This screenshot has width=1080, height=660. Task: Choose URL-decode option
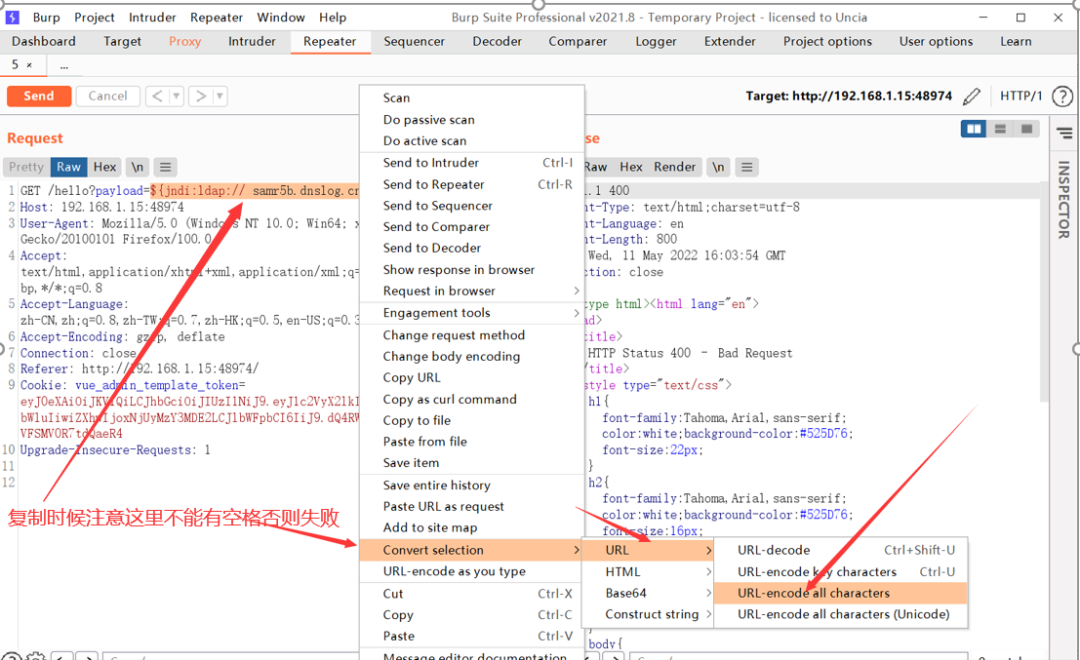tap(840, 550)
